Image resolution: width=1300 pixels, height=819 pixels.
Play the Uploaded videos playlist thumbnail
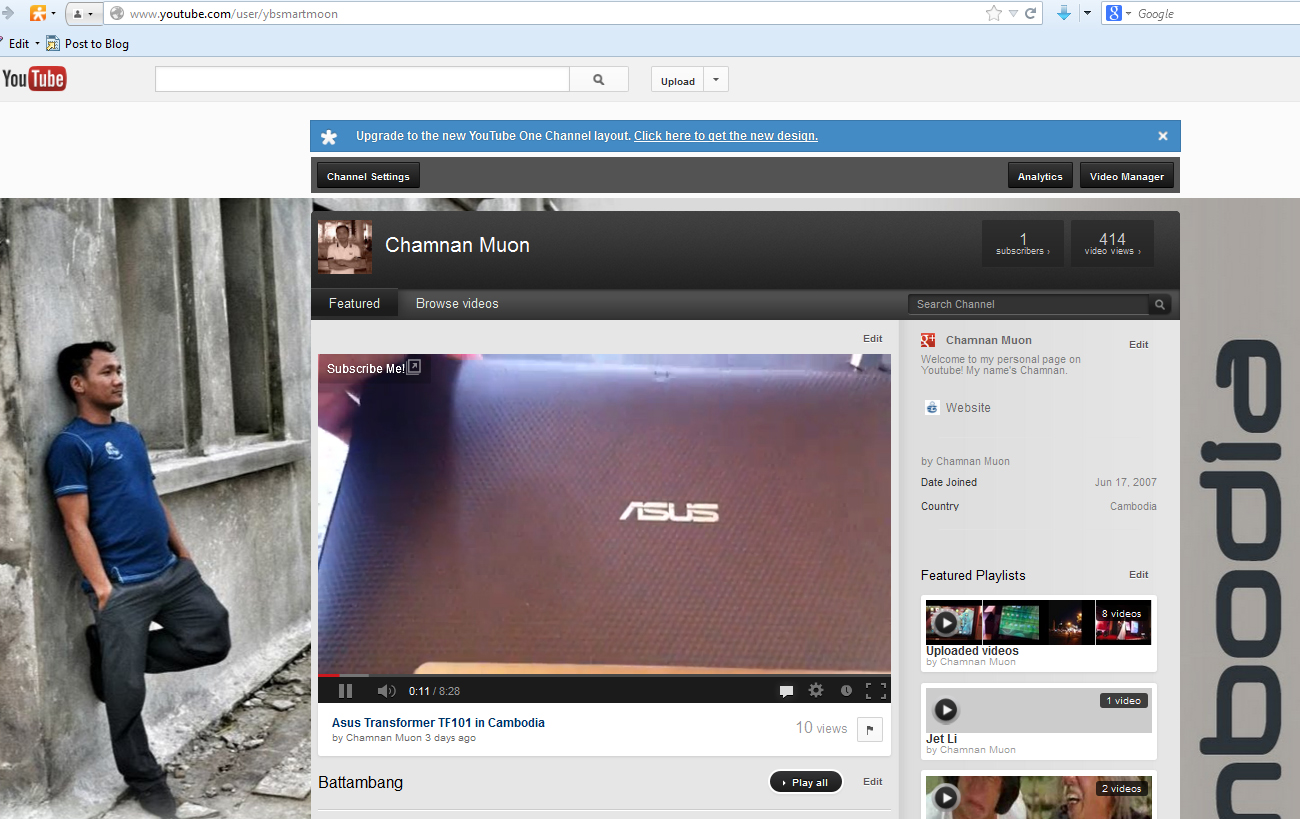[1038, 622]
